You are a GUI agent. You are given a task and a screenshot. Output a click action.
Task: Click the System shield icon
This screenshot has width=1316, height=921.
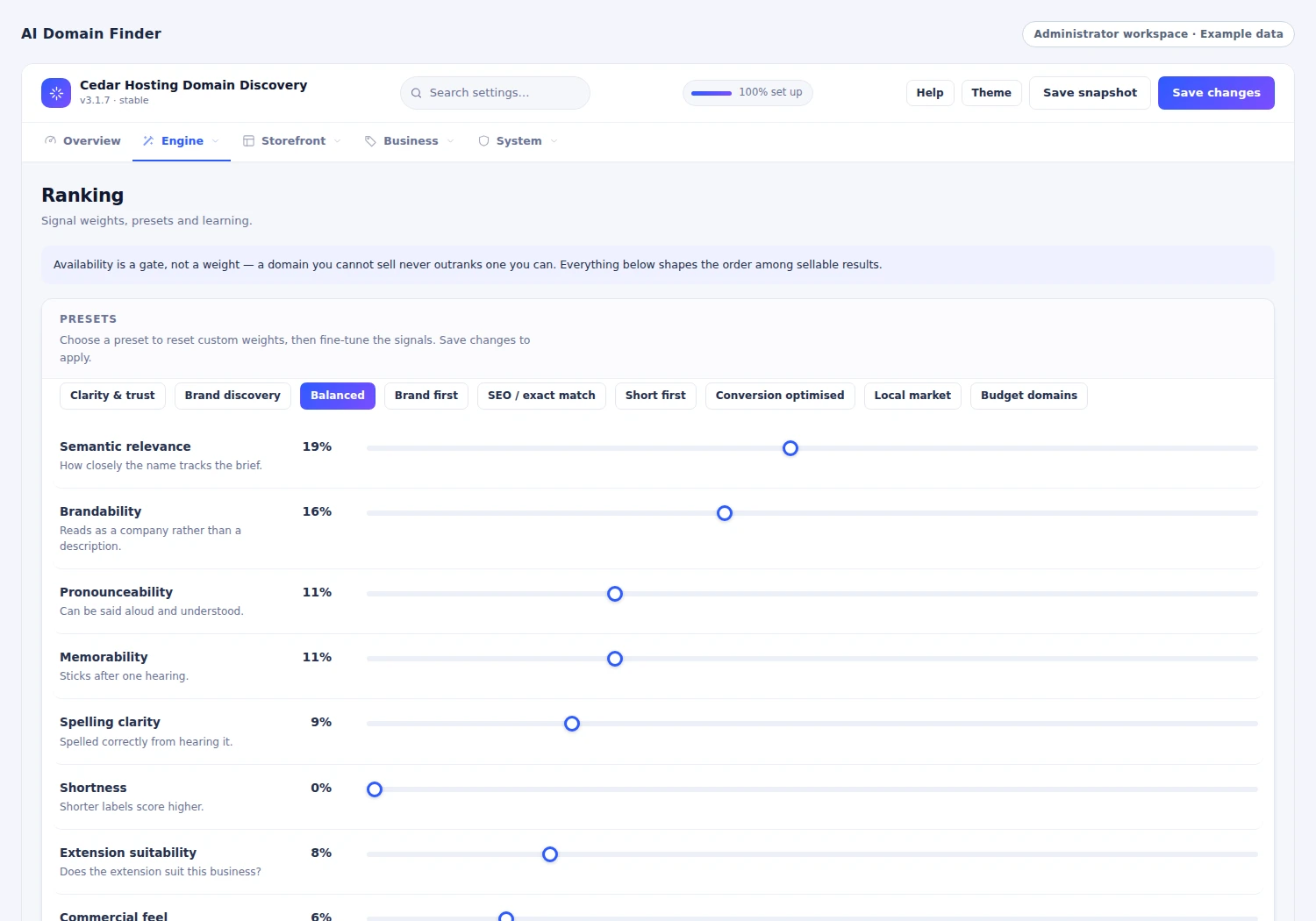pyautogui.click(x=483, y=141)
